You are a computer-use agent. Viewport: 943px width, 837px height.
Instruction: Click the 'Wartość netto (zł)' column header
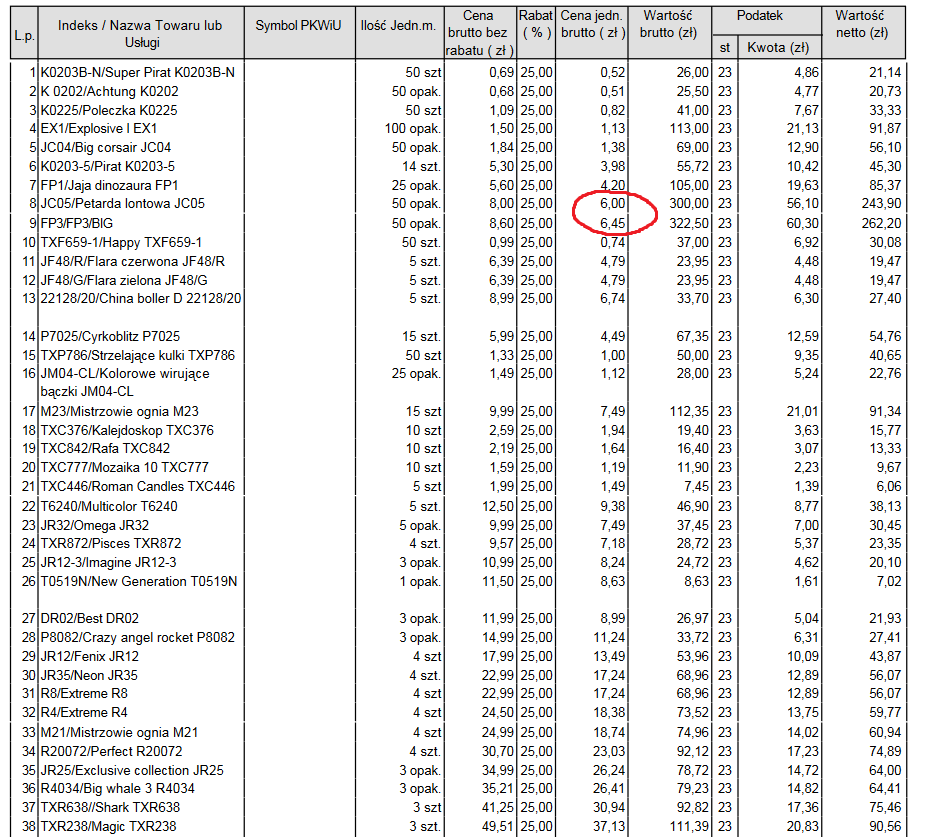coord(860,24)
